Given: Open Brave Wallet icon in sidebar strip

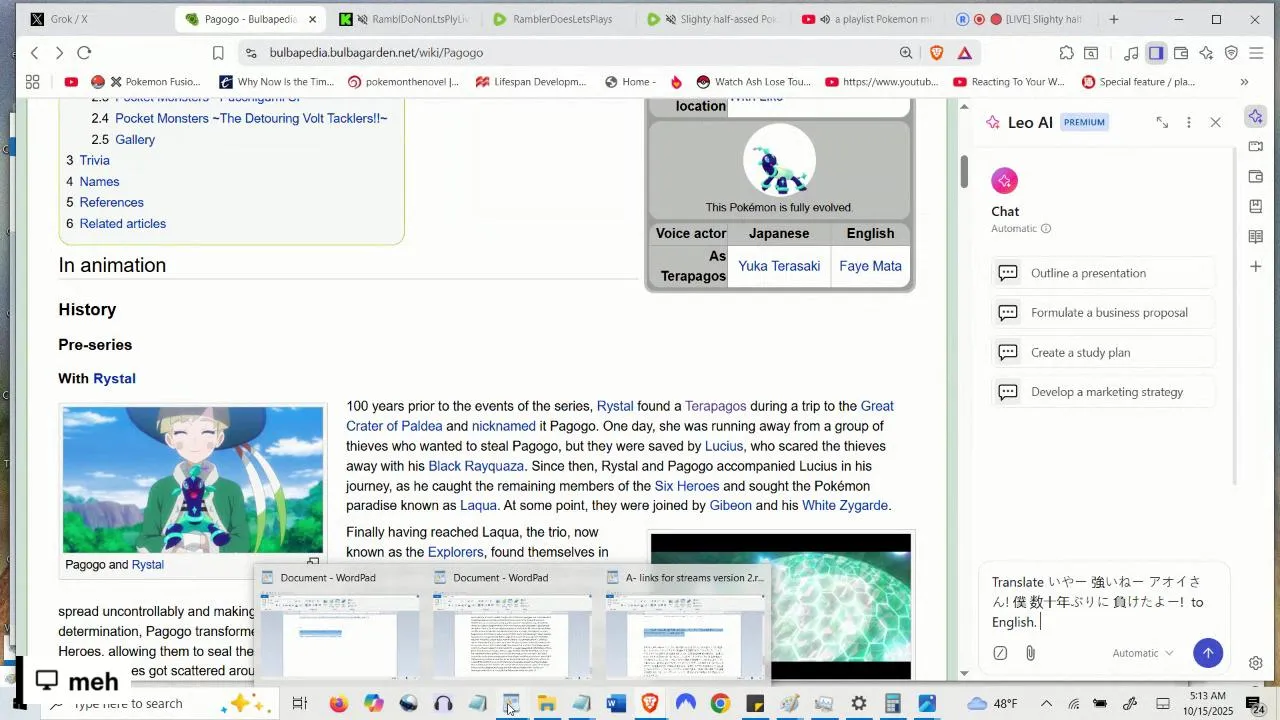Looking at the screenshot, I should pos(1256,177).
